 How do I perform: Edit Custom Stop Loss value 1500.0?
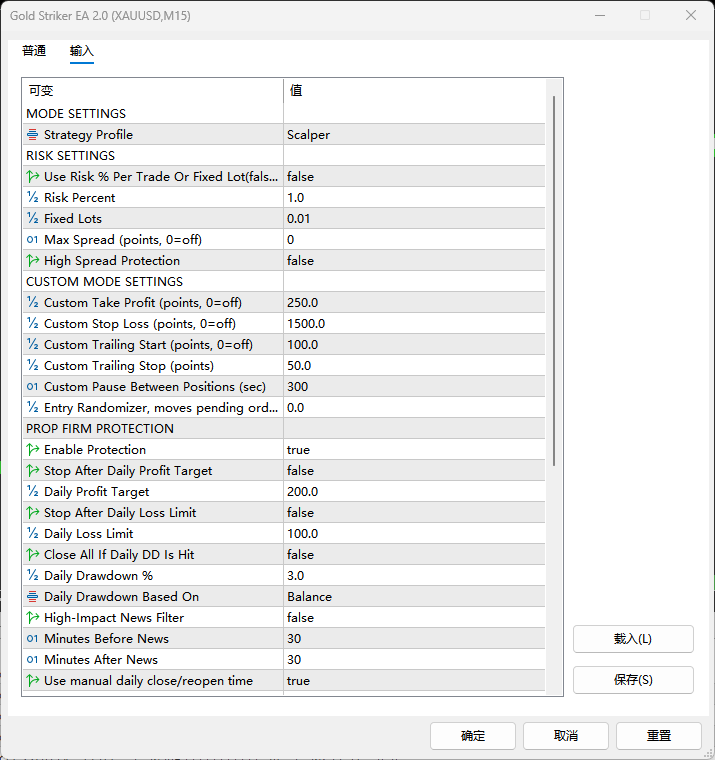click(414, 323)
